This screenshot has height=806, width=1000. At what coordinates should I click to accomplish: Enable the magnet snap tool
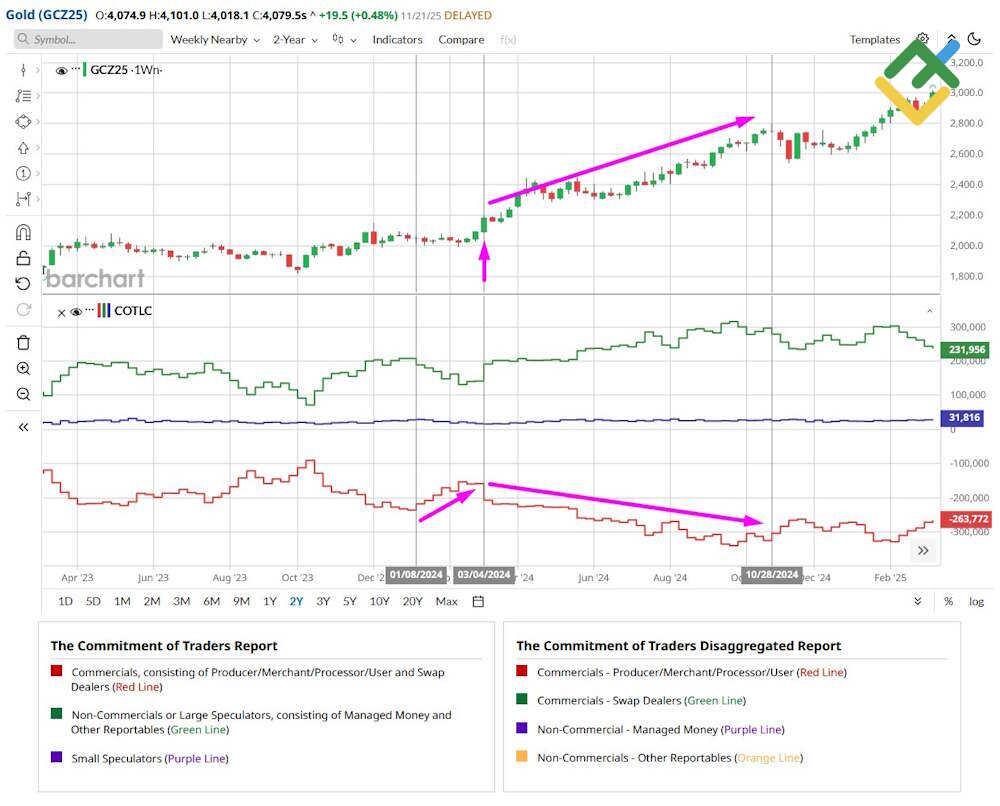click(x=22, y=231)
